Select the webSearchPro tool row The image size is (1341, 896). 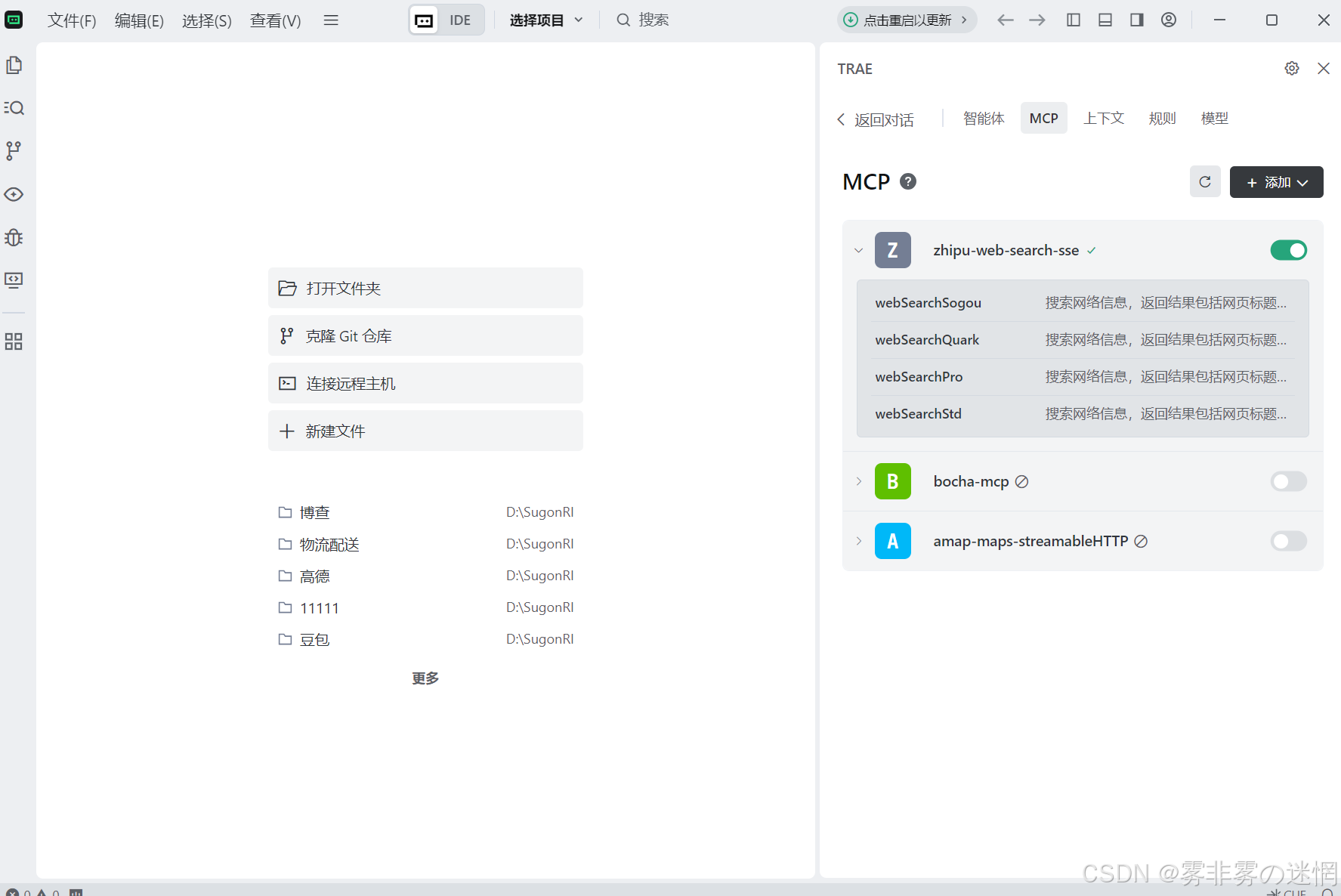point(1083,377)
